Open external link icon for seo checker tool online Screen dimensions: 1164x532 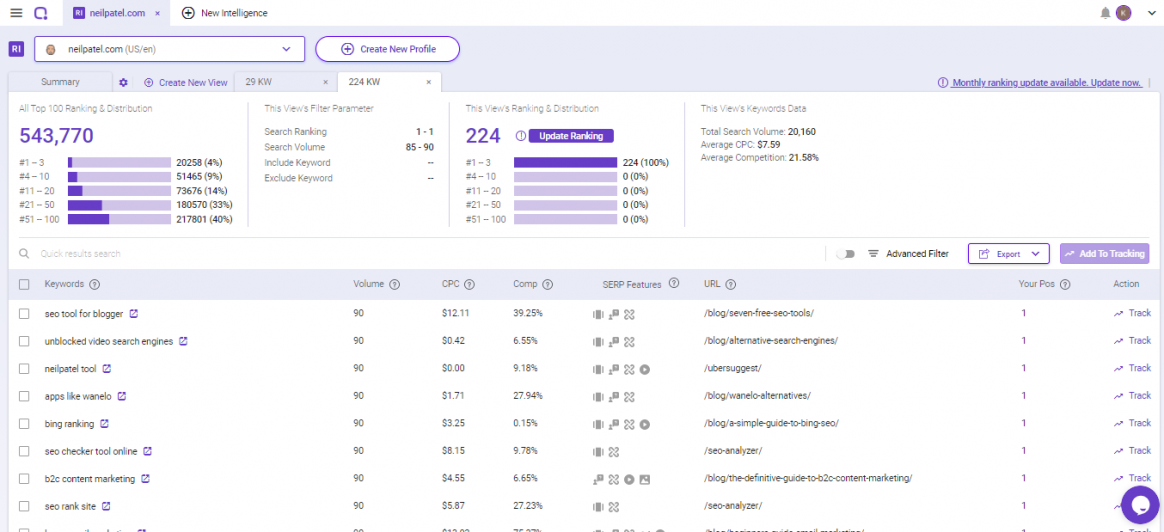click(148, 451)
